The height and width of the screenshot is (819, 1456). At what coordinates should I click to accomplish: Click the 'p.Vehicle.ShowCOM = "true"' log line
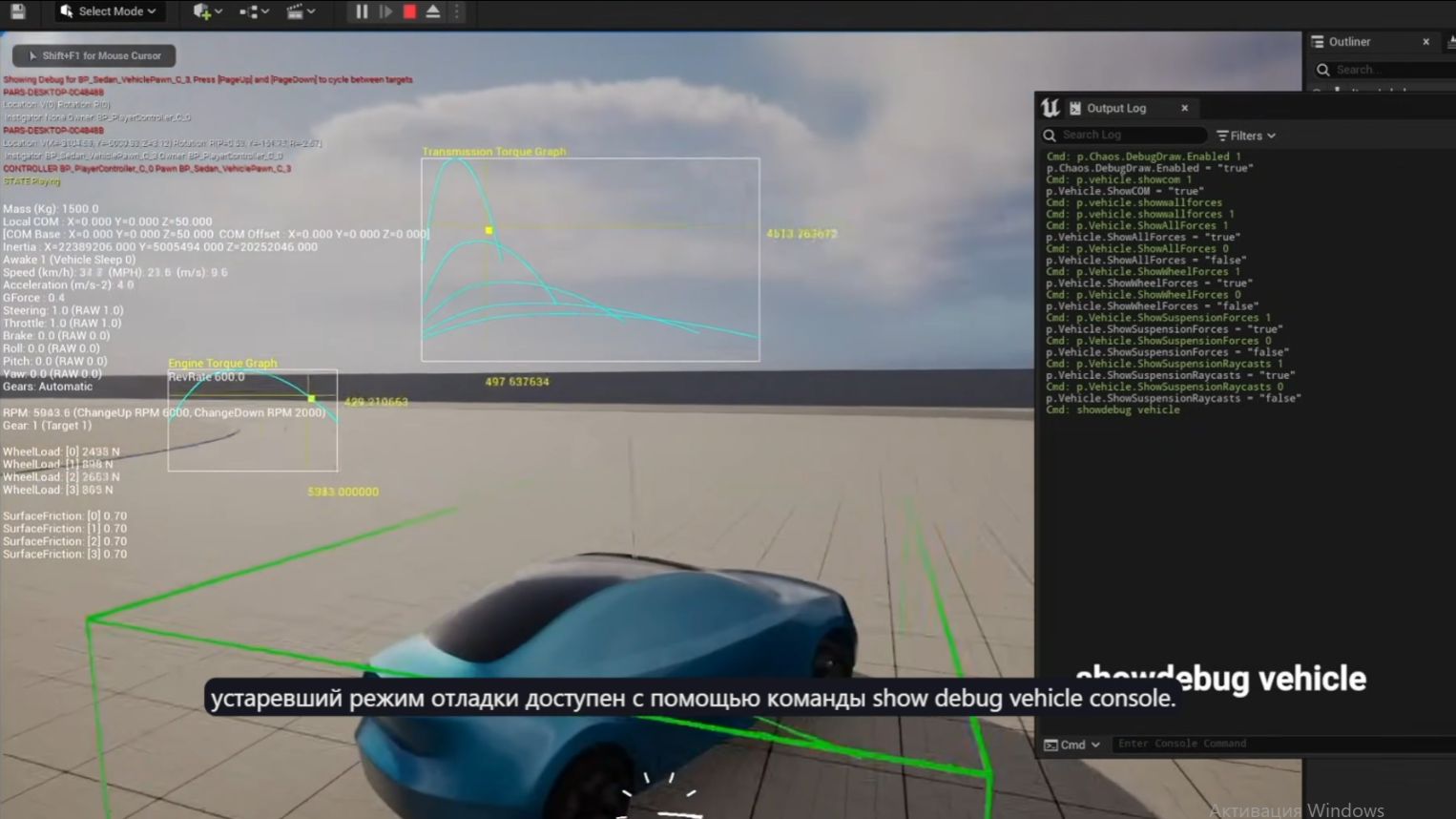1125,191
